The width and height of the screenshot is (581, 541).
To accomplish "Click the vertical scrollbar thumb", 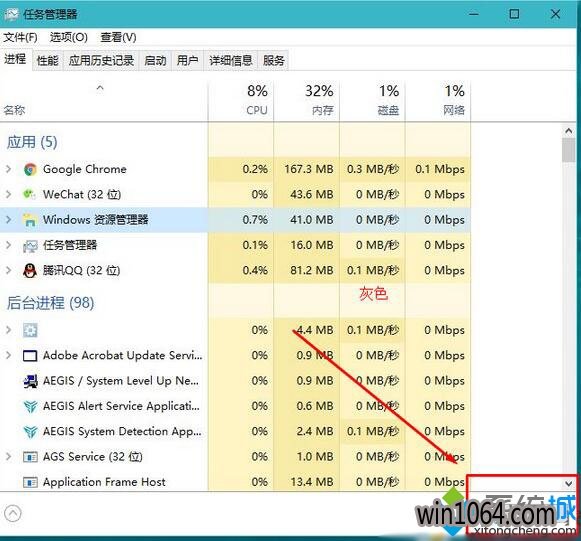I will 568,150.
